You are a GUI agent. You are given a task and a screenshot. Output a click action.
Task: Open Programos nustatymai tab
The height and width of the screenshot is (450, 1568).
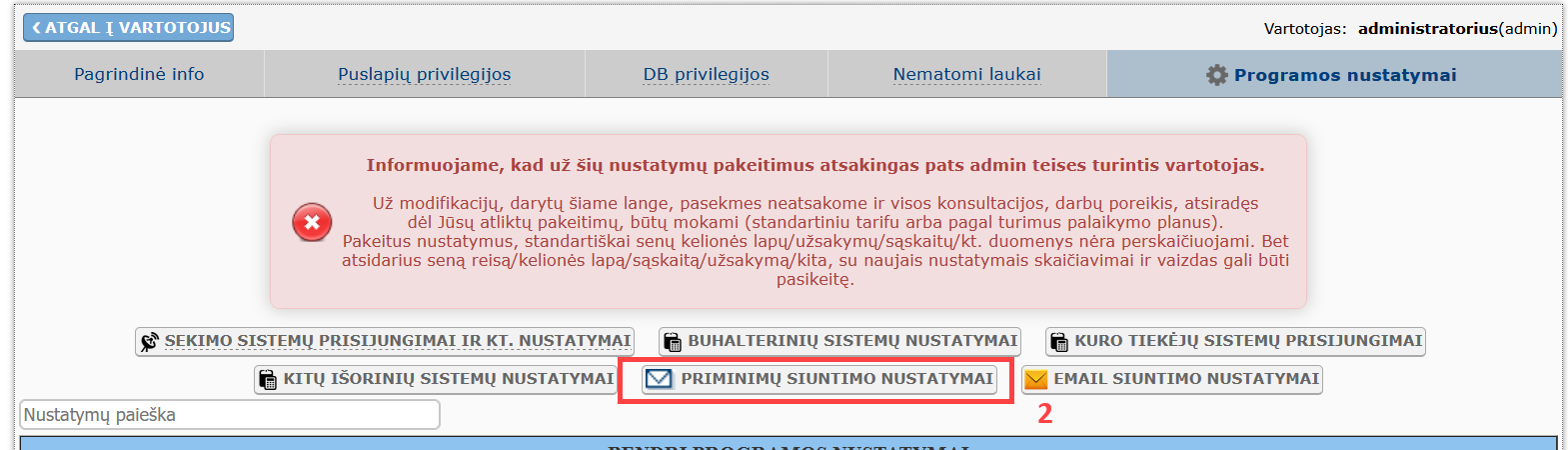click(x=1334, y=74)
